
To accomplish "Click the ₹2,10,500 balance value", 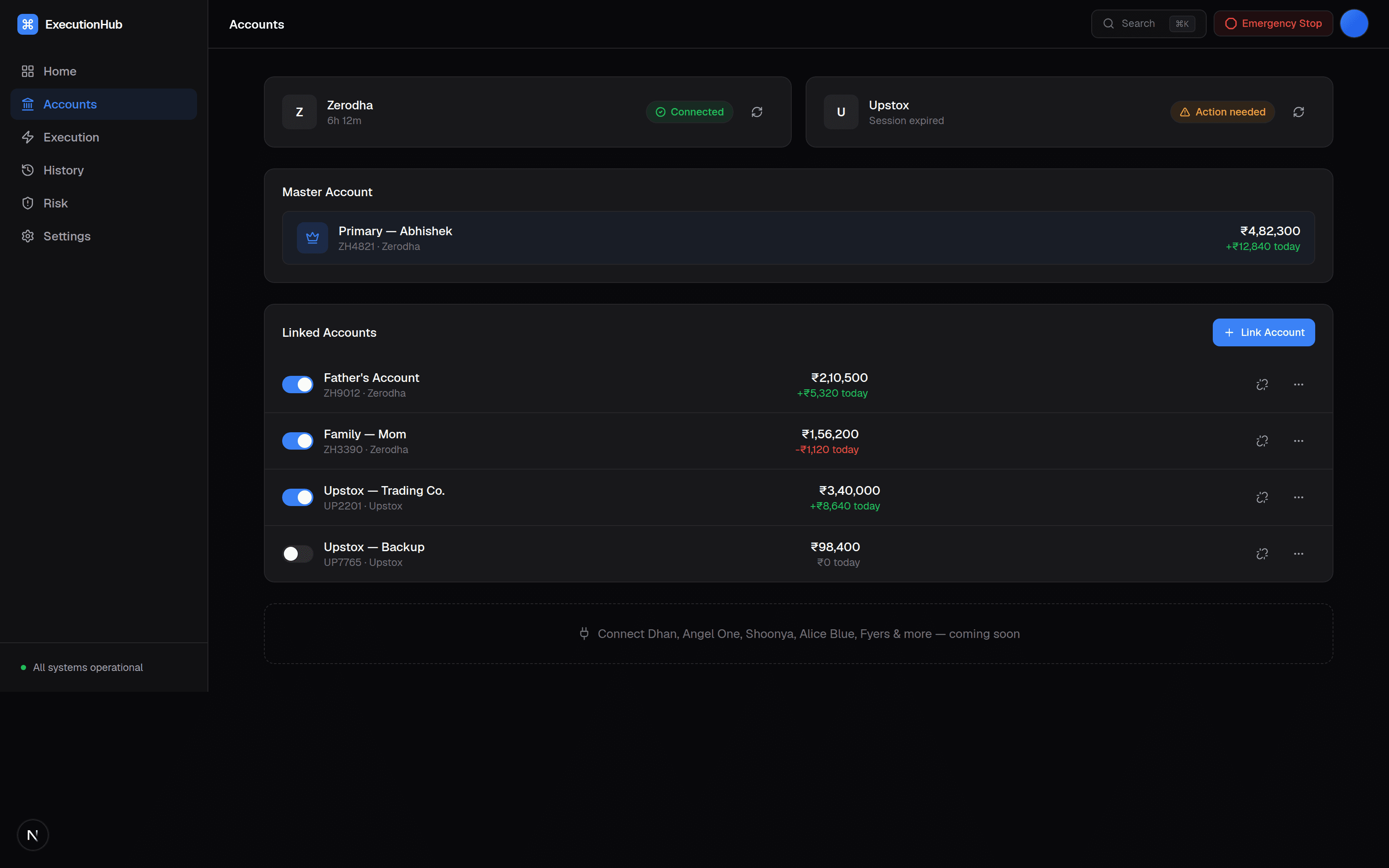I will pyautogui.click(x=839, y=378).
